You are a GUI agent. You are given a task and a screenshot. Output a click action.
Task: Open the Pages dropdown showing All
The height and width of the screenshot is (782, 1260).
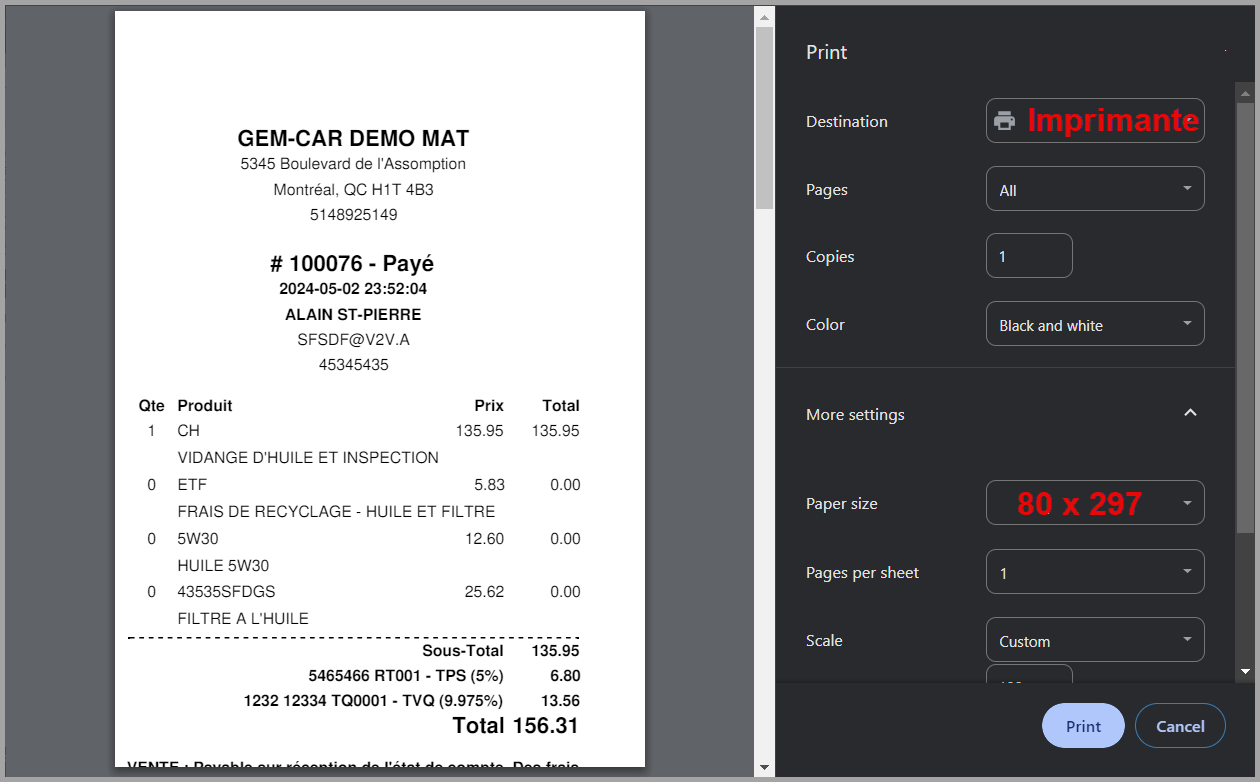[1095, 189]
